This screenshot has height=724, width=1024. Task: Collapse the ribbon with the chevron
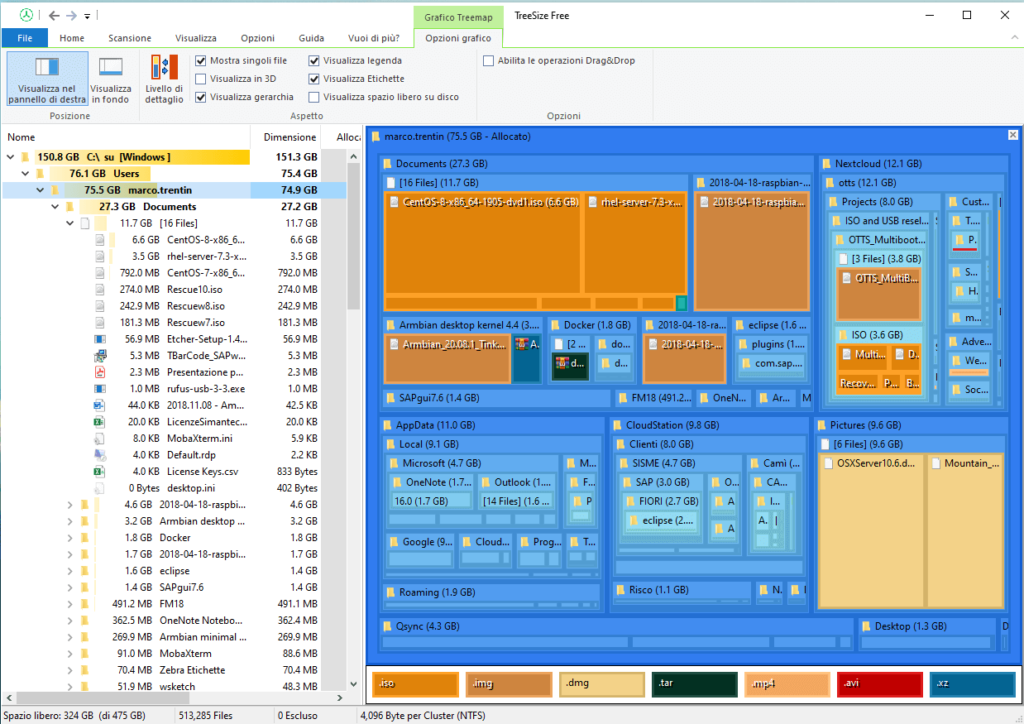[x=1014, y=37]
